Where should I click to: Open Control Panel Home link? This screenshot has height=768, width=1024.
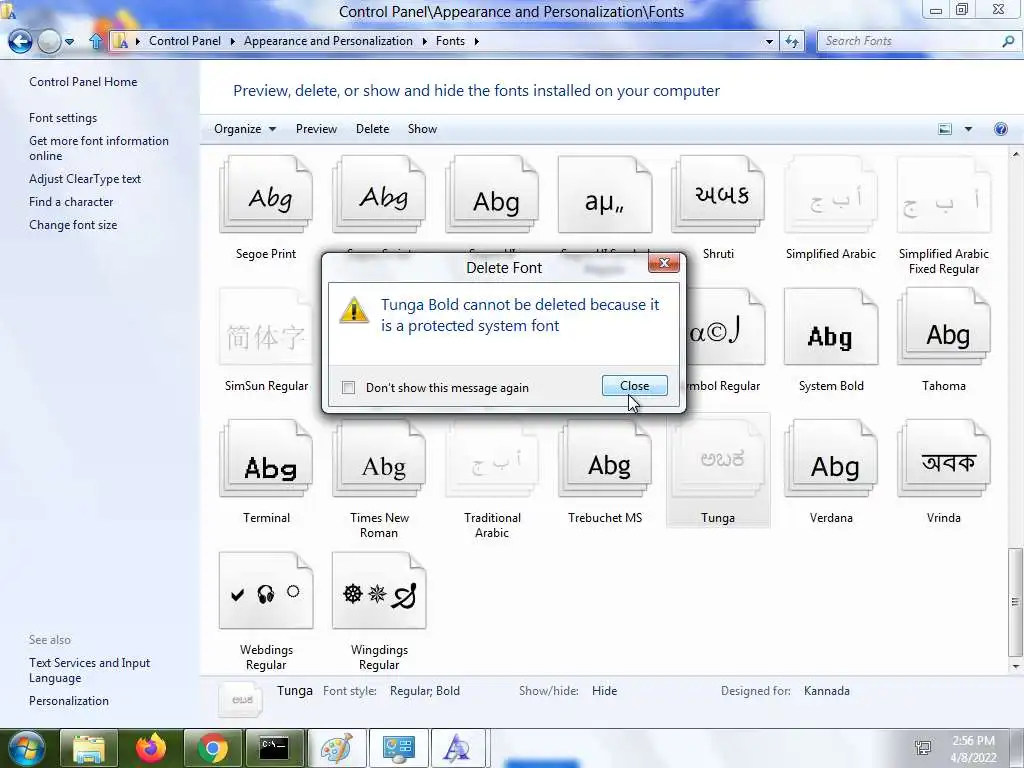(x=83, y=82)
